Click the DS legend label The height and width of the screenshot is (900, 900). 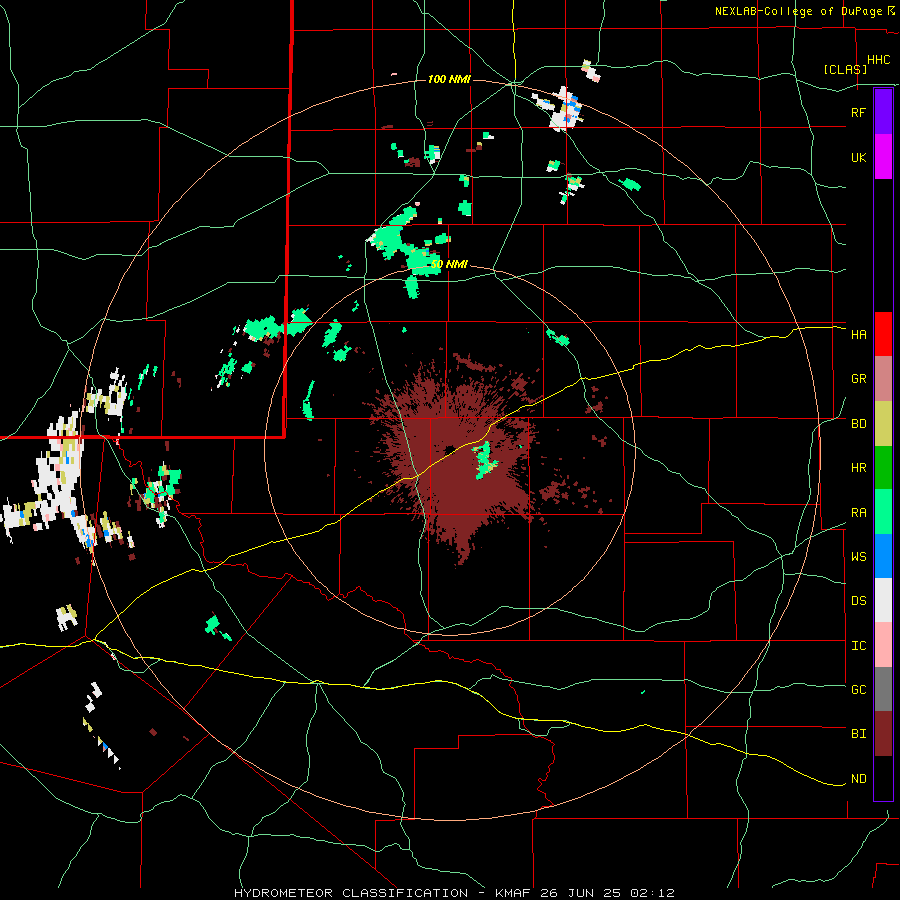tap(858, 601)
